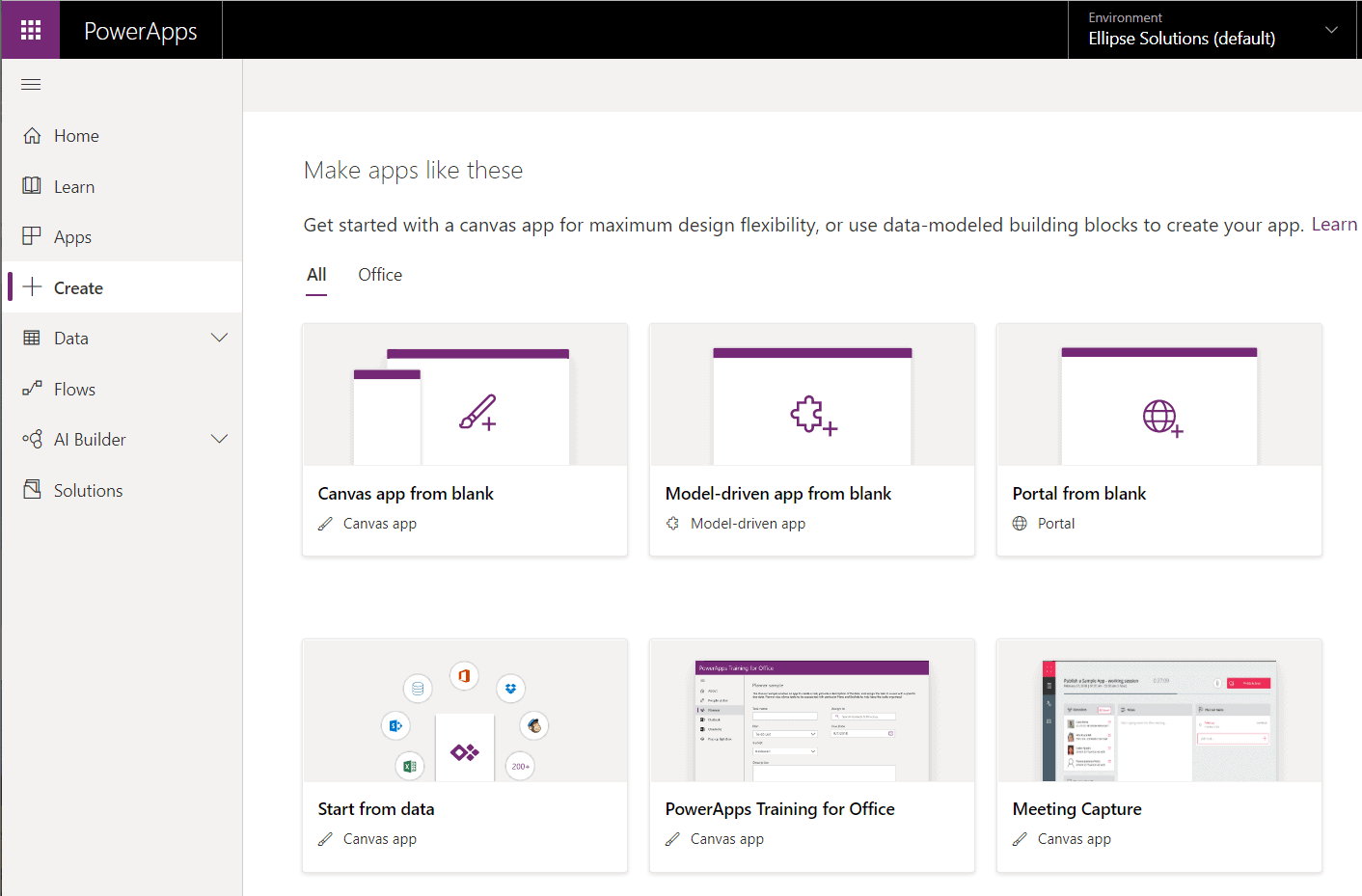Click Canvas app text under Start from data
The height and width of the screenshot is (896, 1362).
pyautogui.click(x=380, y=839)
